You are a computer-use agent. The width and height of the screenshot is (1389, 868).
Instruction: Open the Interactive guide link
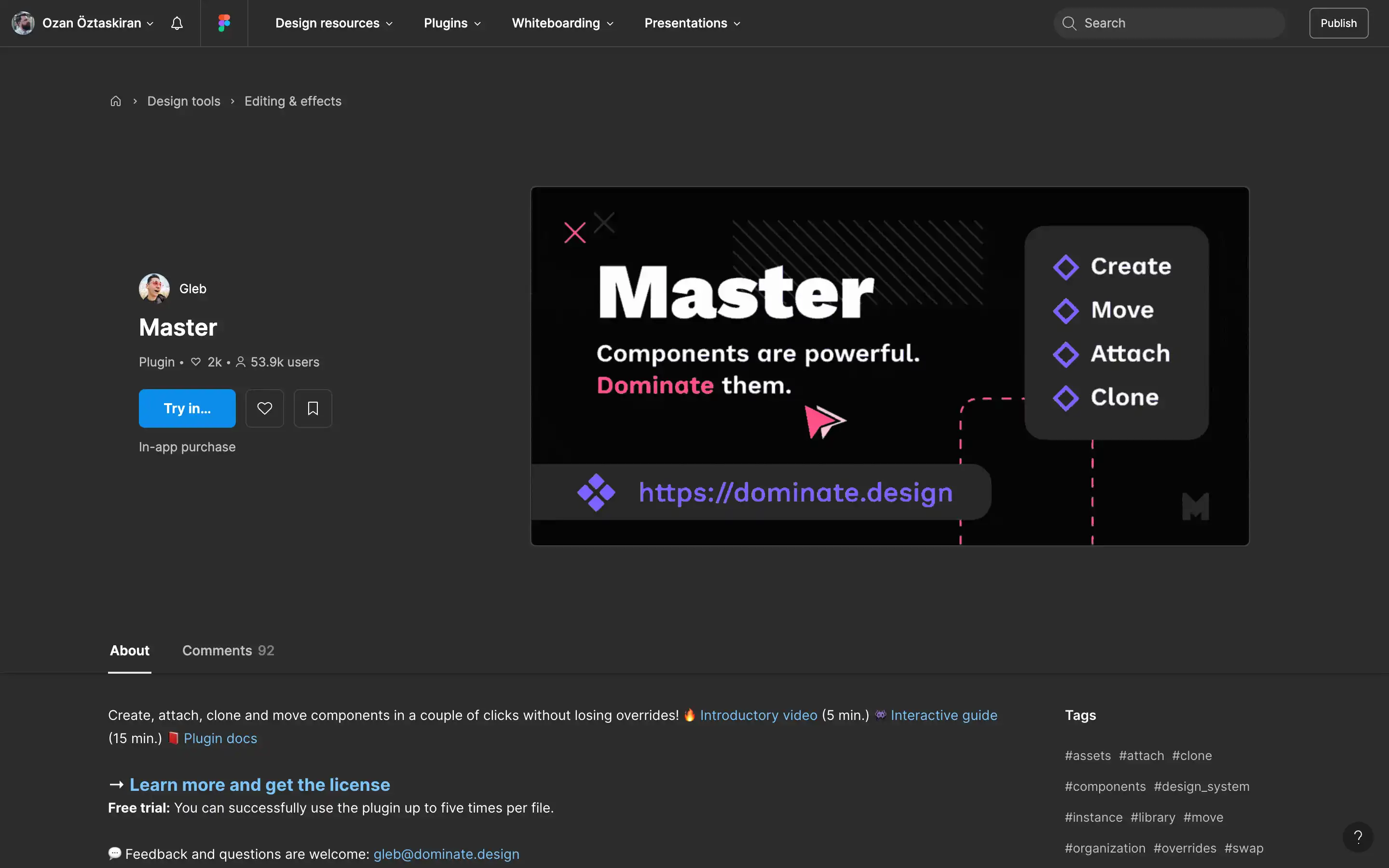click(943, 715)
